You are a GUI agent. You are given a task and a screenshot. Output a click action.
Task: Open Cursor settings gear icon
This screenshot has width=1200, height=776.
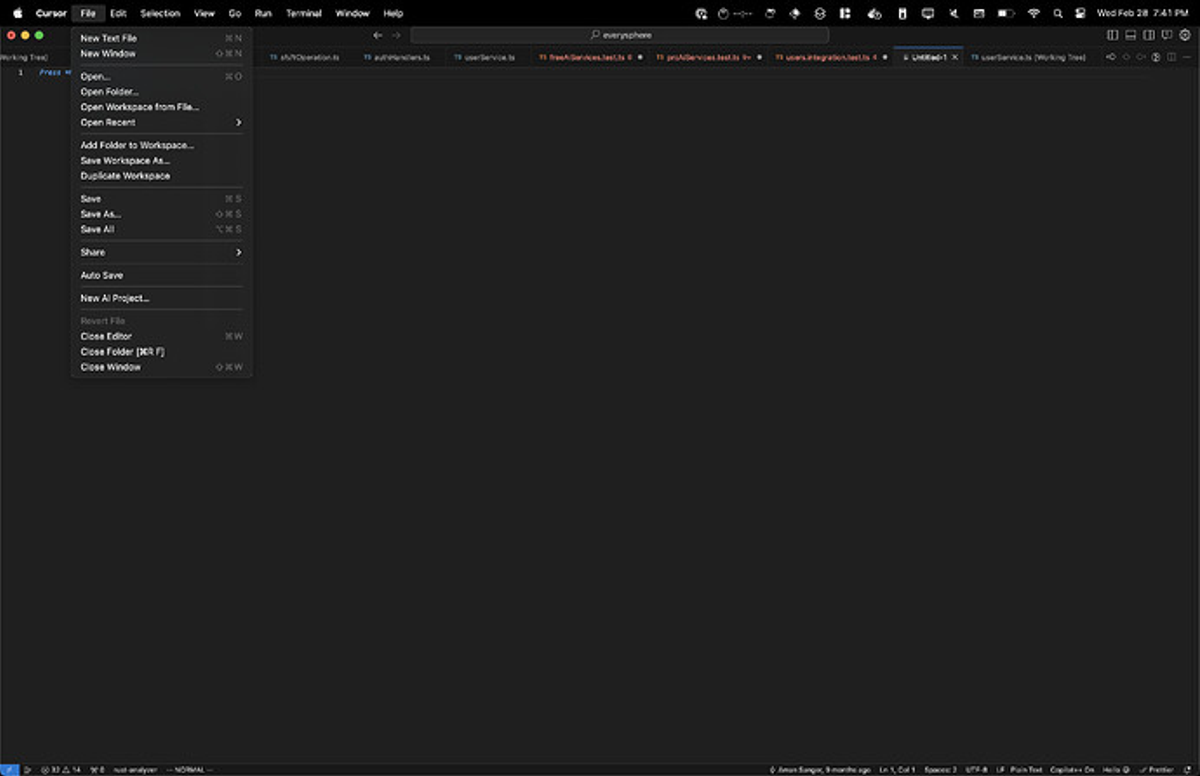pyautogui.click(x=1185, y=35)
